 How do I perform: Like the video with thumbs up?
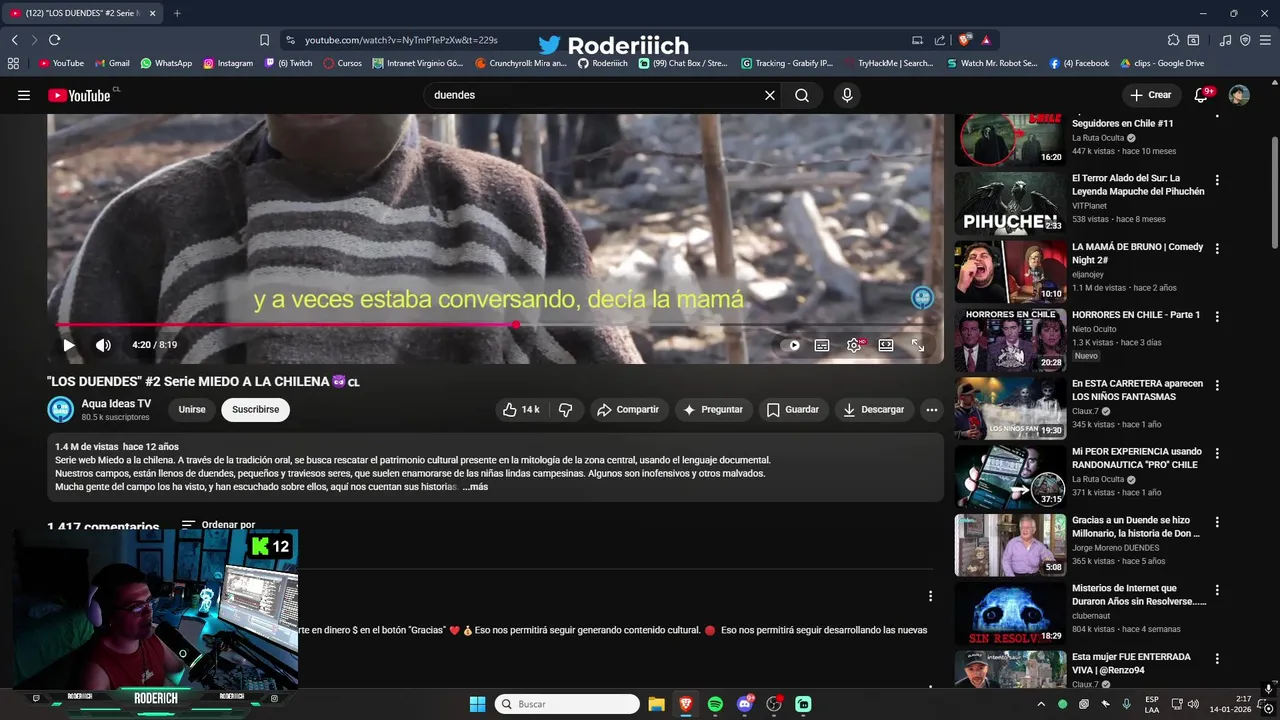pyautogui.click(x=522, y=409)
